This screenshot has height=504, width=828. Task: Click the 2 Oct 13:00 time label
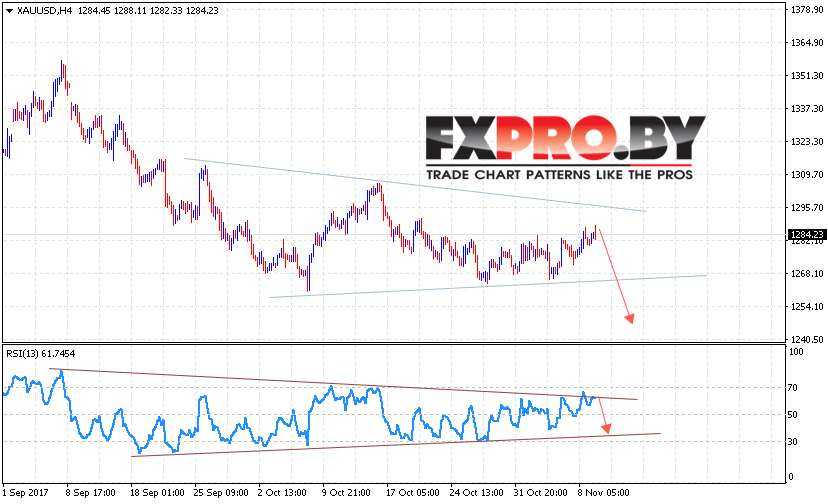282,493
